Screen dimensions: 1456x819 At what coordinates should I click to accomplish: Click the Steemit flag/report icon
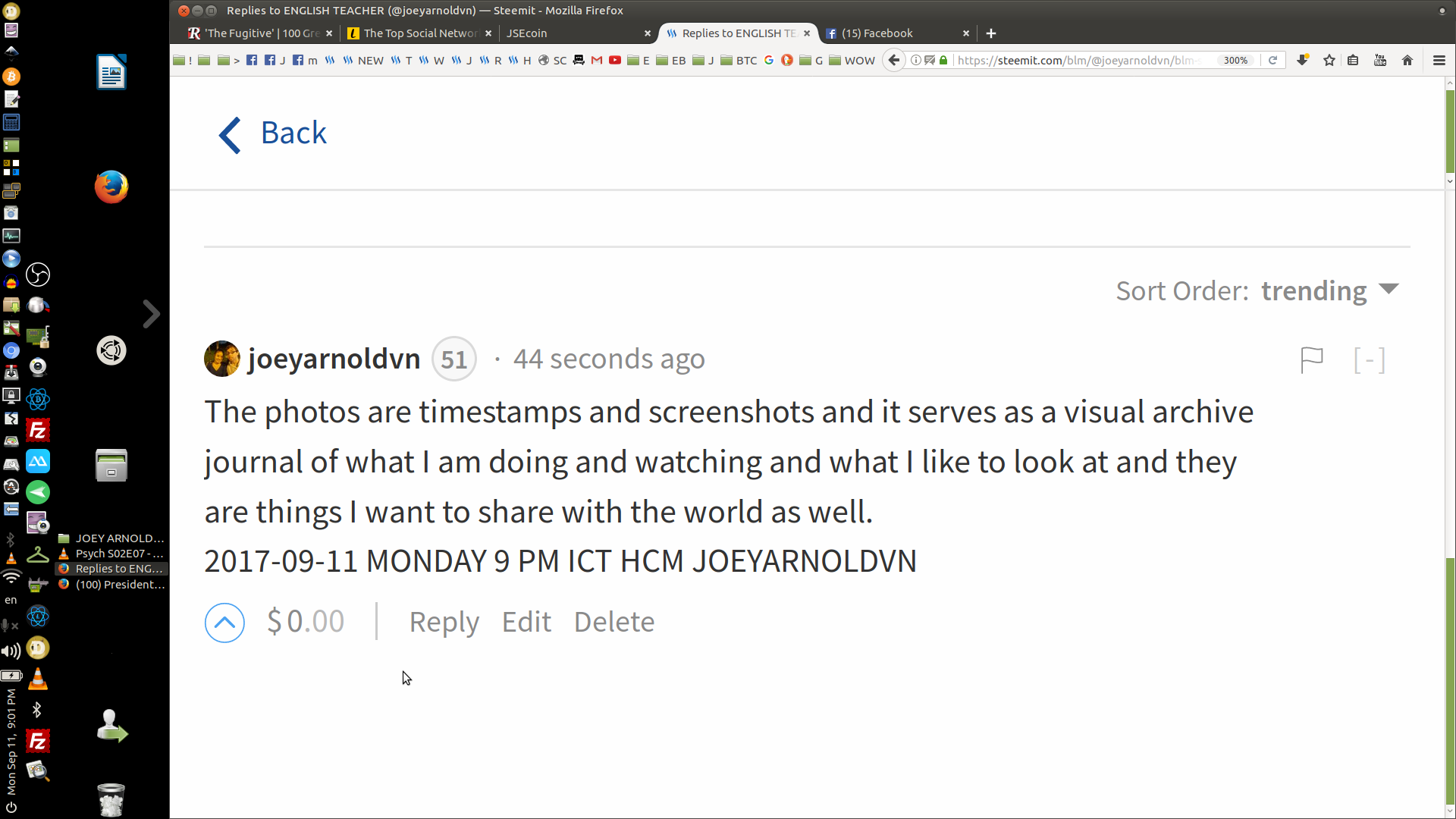(1311, 358)
